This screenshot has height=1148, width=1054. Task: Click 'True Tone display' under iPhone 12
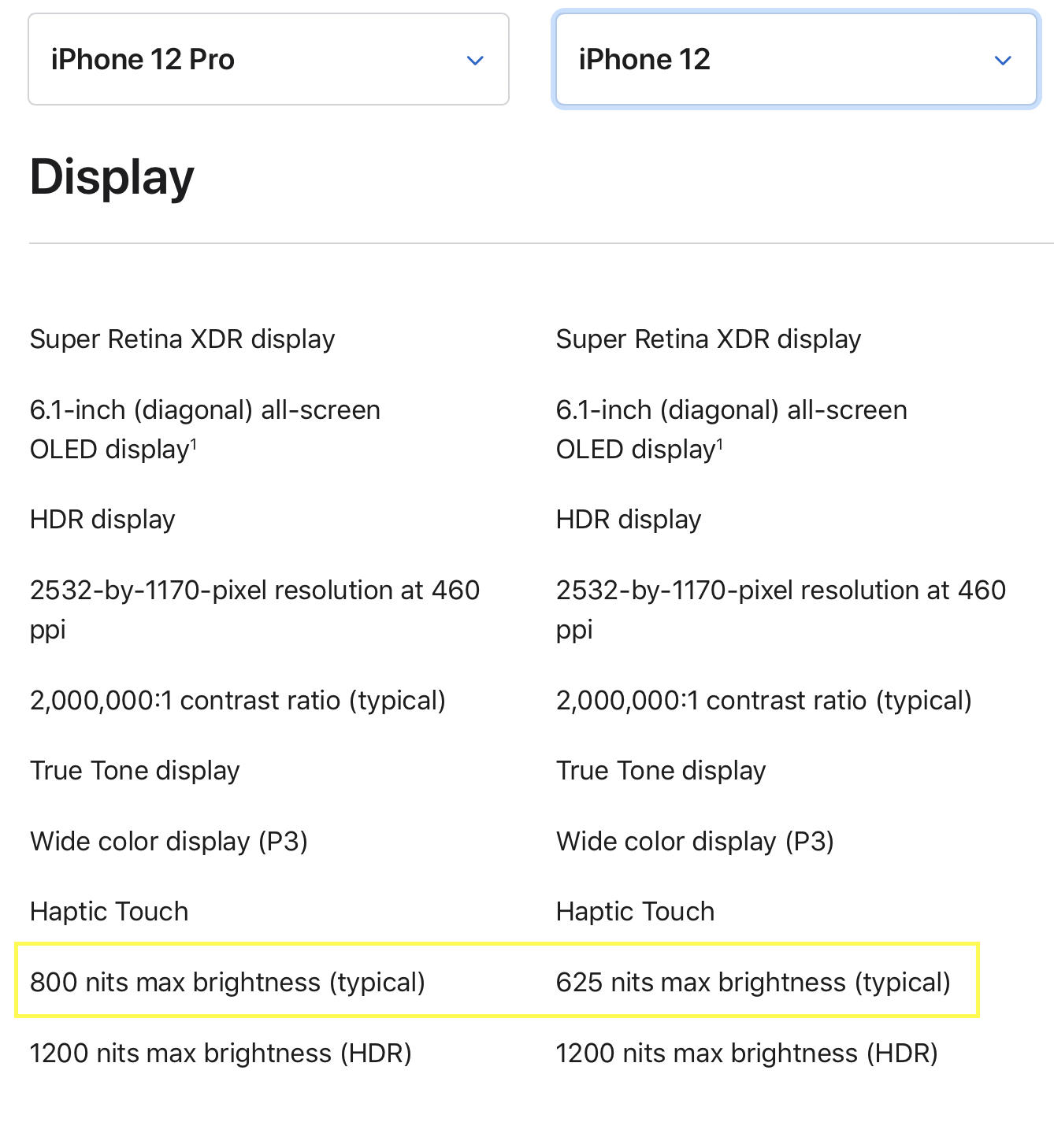661,771
